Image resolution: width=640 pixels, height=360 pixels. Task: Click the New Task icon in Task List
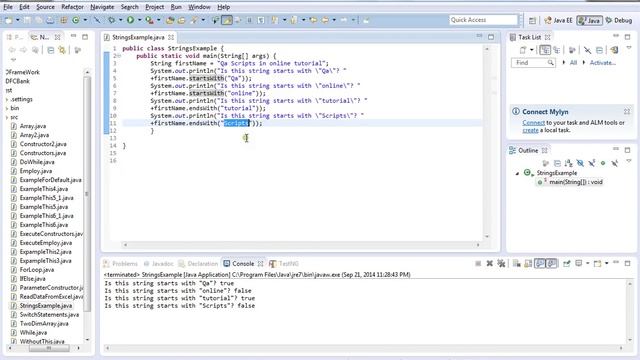(523, 50)
